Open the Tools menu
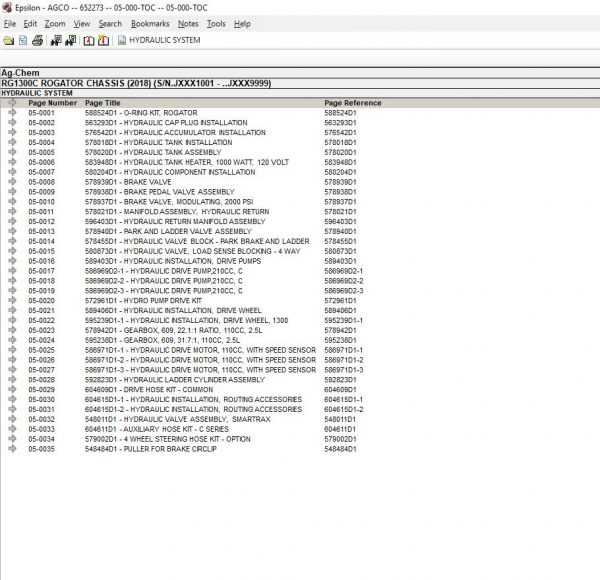Image resolution: width=600 pixels, height=580 pixels. pos(216,24)
